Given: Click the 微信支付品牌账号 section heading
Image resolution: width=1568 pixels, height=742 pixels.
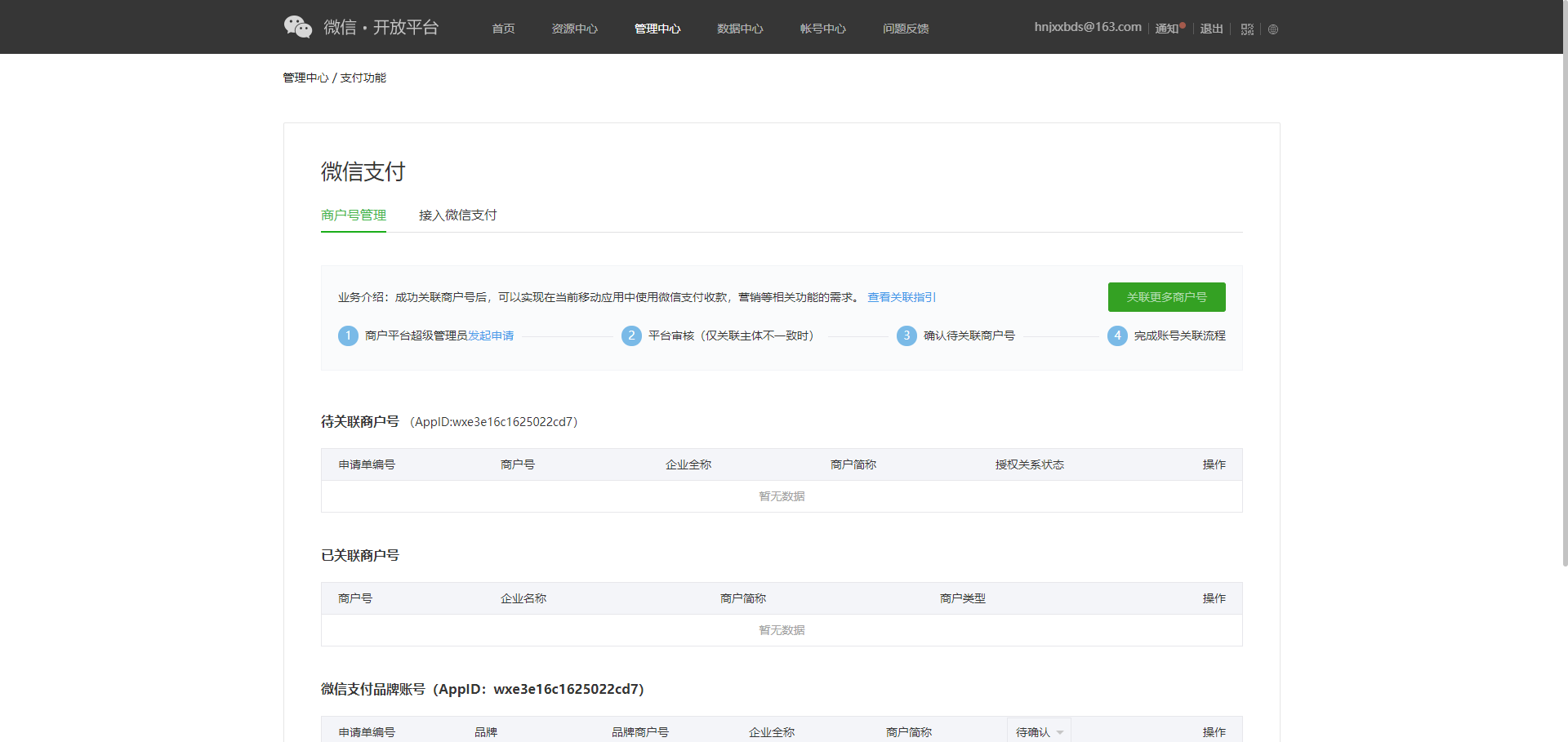Looking at the screenshot, I should tap(483, 689).
